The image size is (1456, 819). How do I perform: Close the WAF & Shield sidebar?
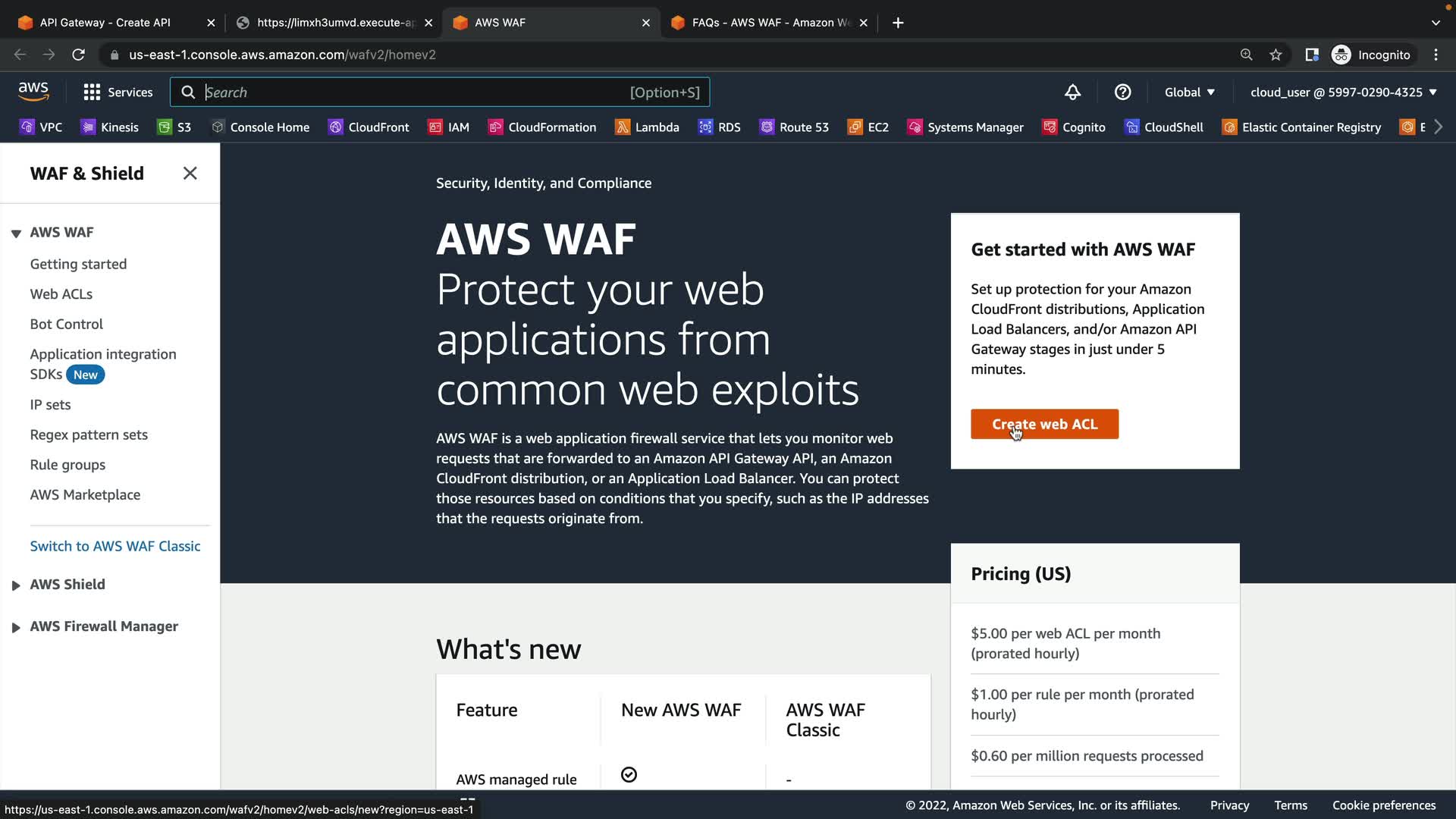coord(190,173)
